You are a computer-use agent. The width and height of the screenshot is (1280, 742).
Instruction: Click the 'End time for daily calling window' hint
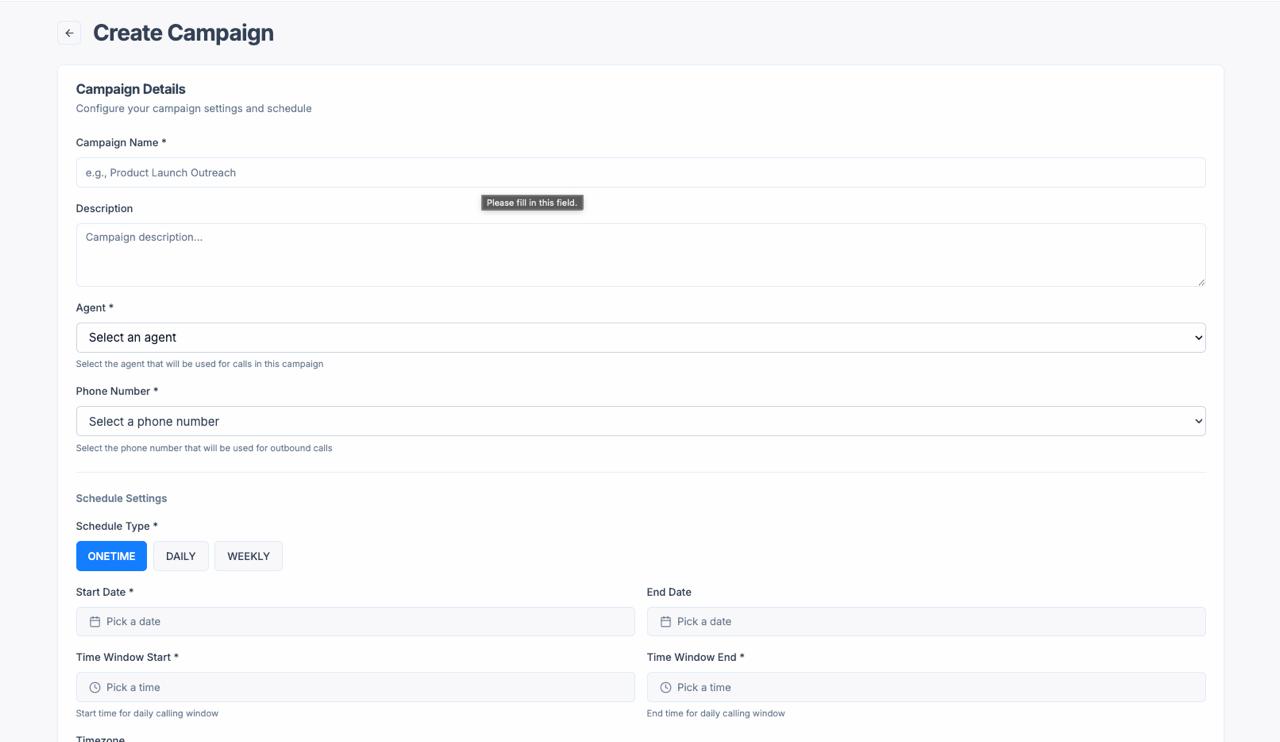pyautogui.click(x=716, y=713)
